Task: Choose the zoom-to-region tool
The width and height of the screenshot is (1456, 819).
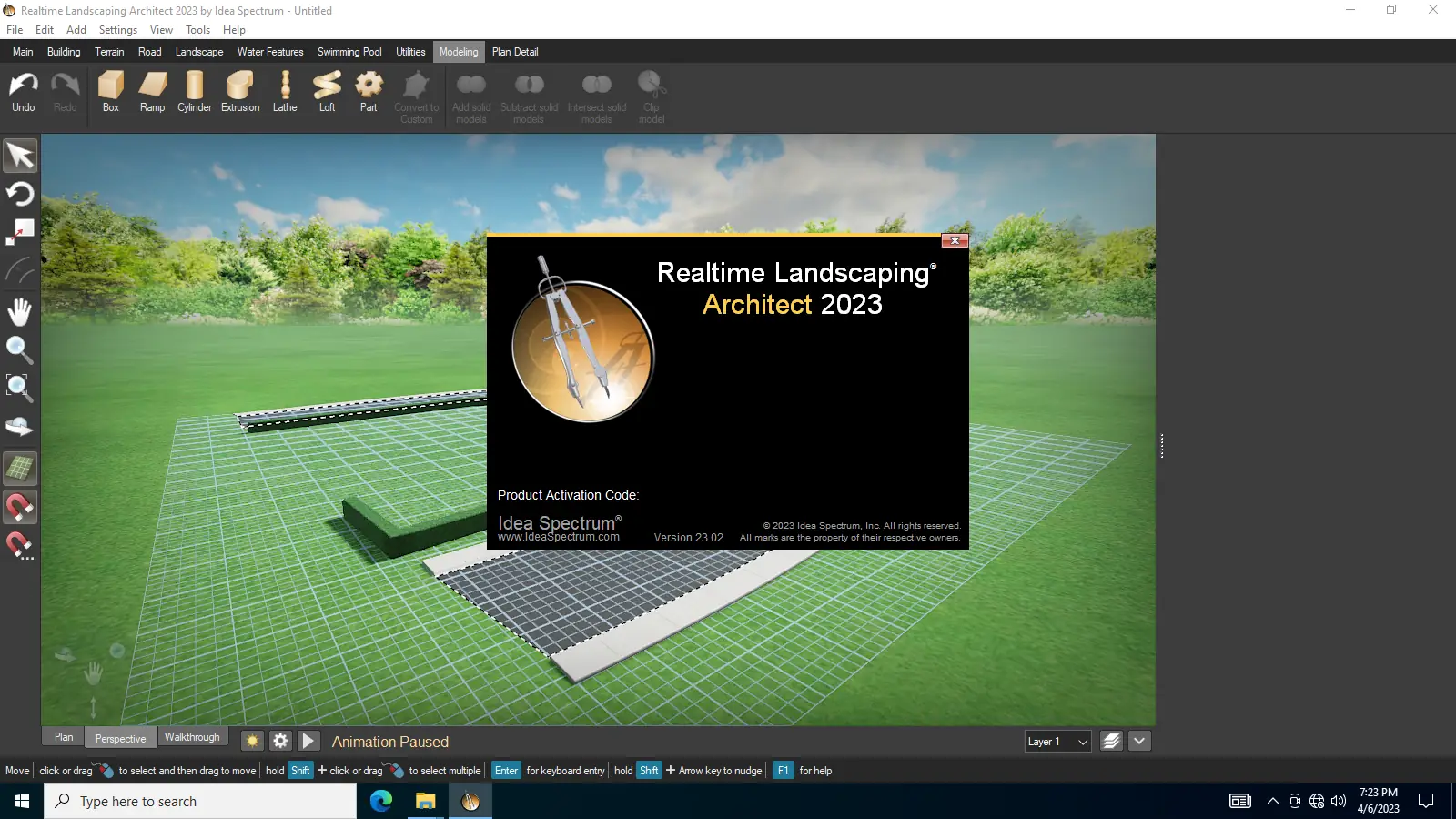Action: (20, 388)
